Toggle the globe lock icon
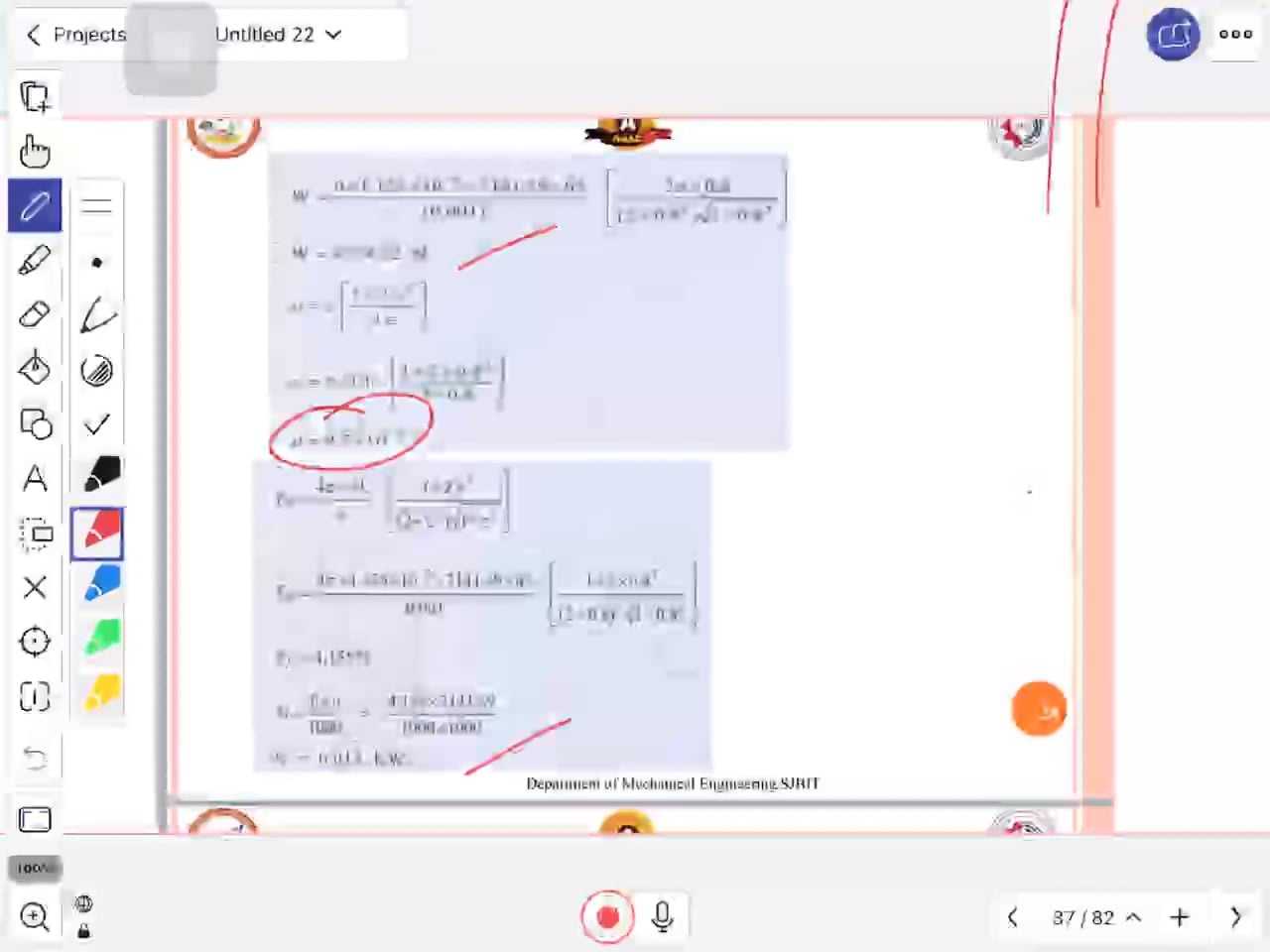 (84, 916)
